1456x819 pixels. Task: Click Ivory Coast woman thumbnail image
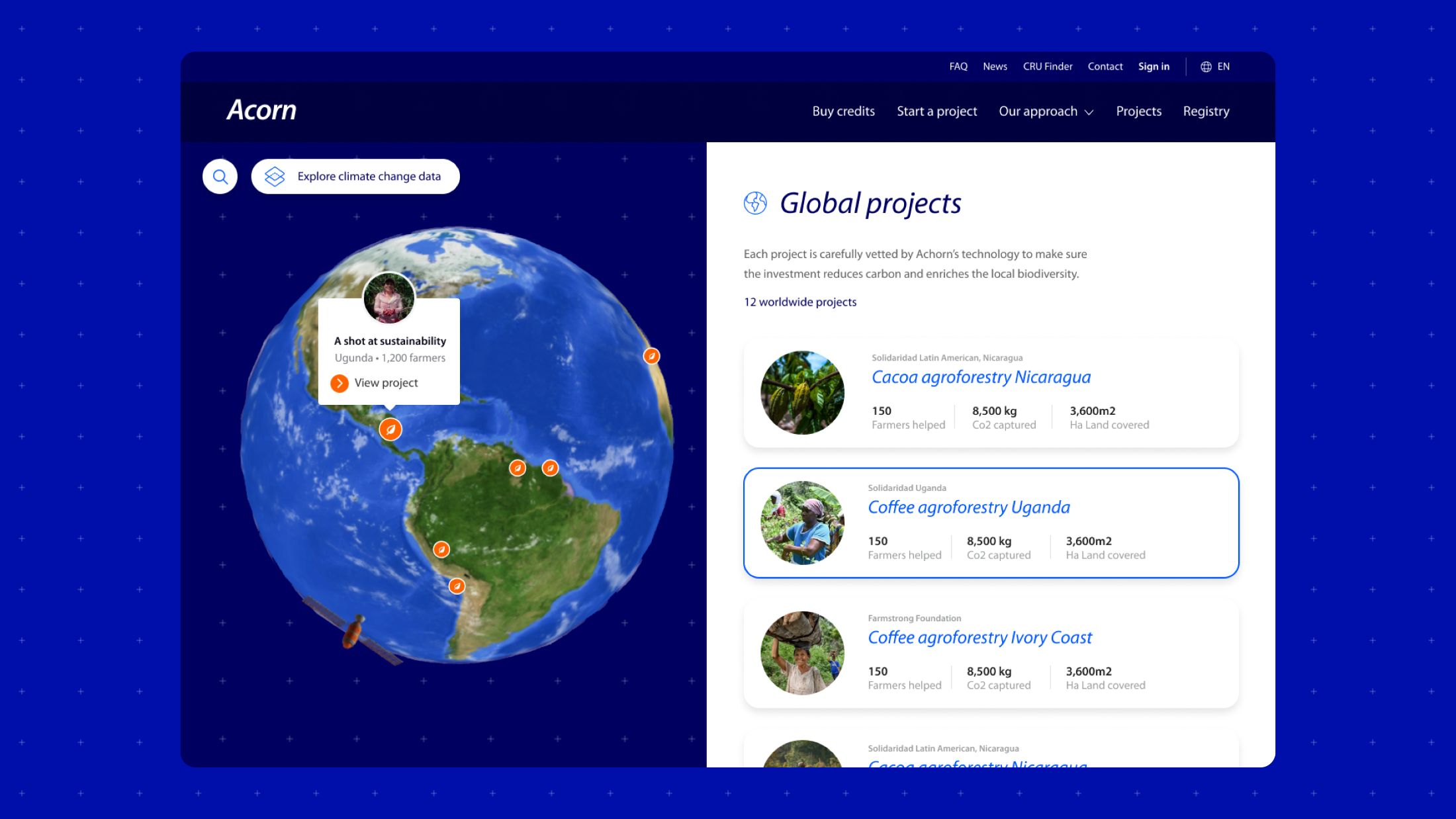pos(802,653)
